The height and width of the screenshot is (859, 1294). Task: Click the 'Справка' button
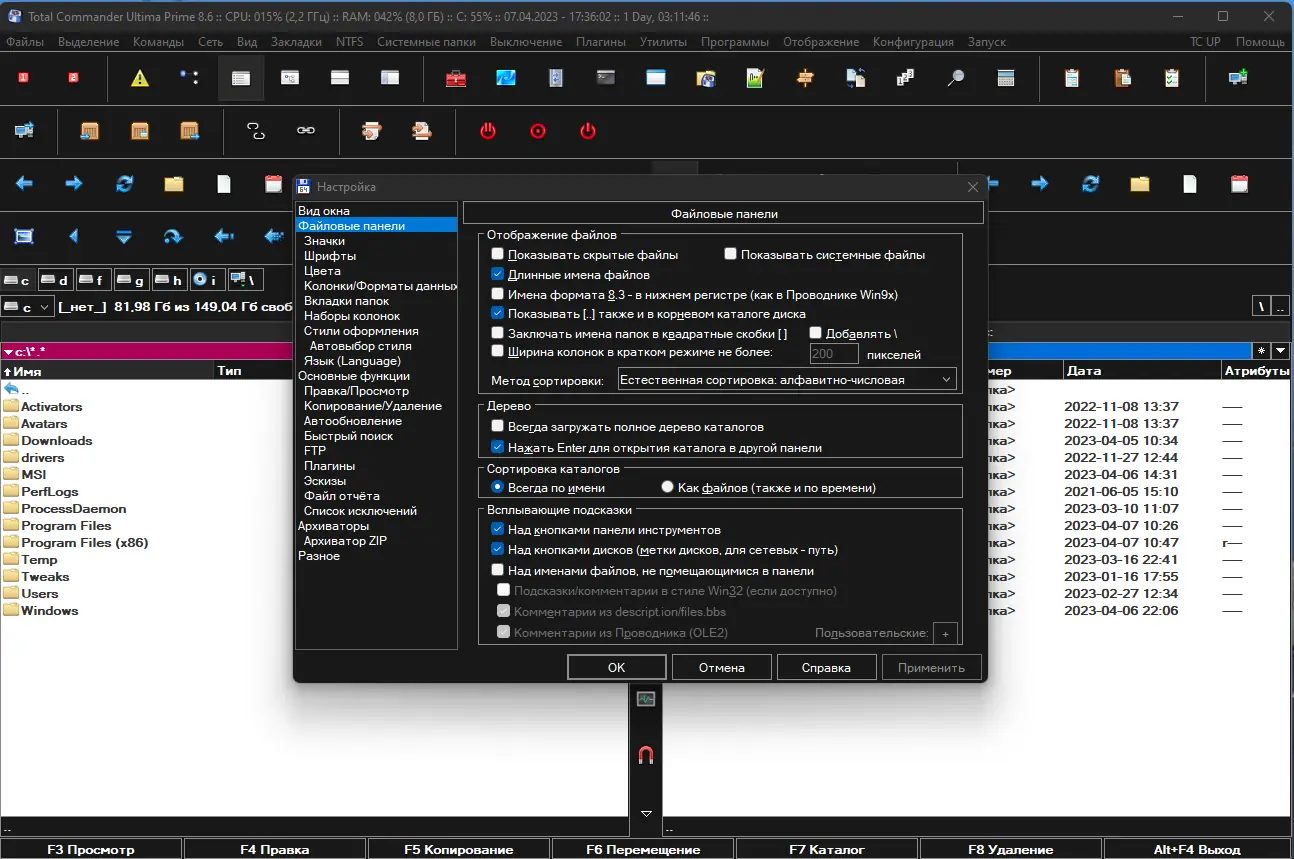click(x=827, y=668)
